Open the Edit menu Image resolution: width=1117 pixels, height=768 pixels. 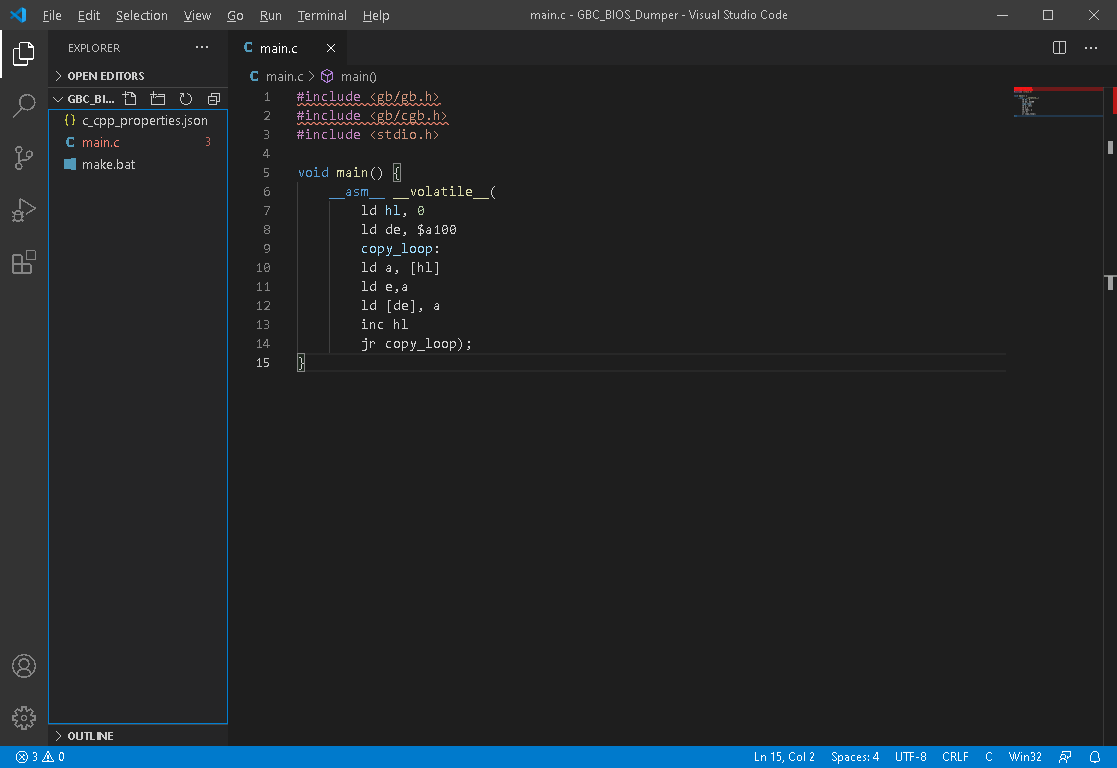click(88, 15)
